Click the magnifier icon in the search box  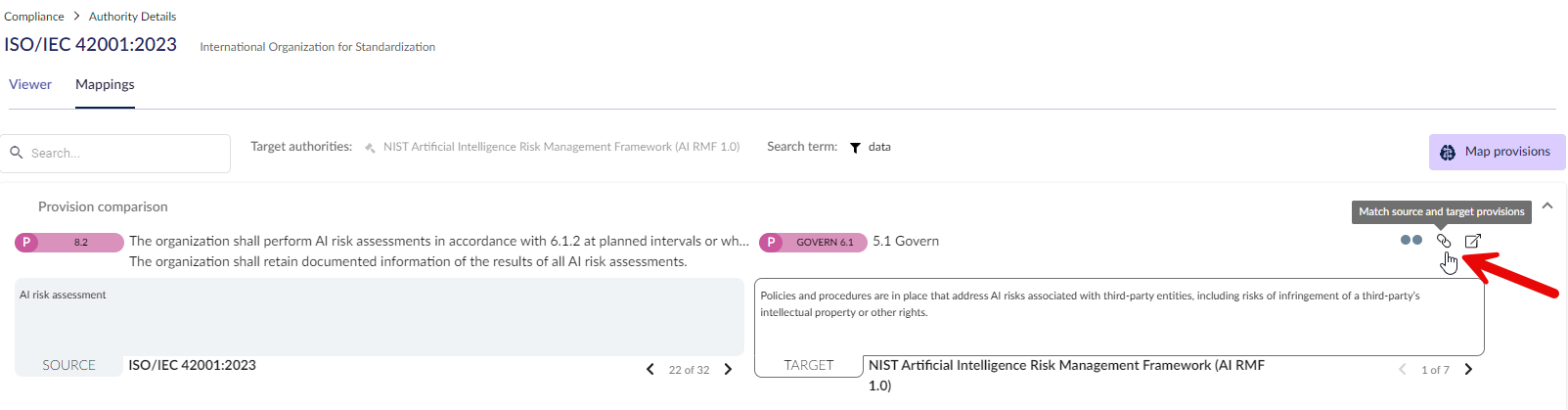pyautogui.click(x=17, y=153)
